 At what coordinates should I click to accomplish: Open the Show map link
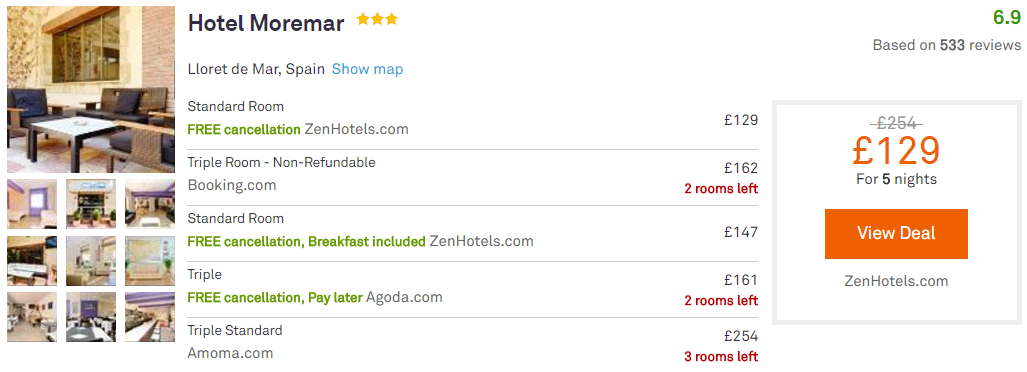click(367, 69)
